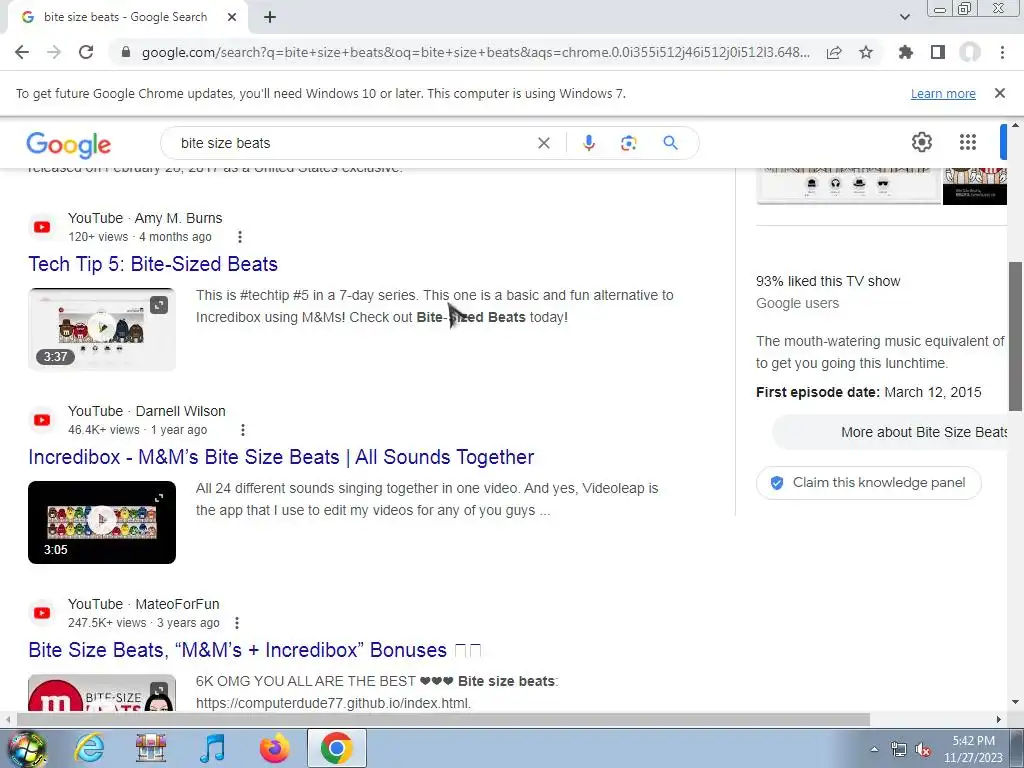Reload the Google search page

coord(86,52)
